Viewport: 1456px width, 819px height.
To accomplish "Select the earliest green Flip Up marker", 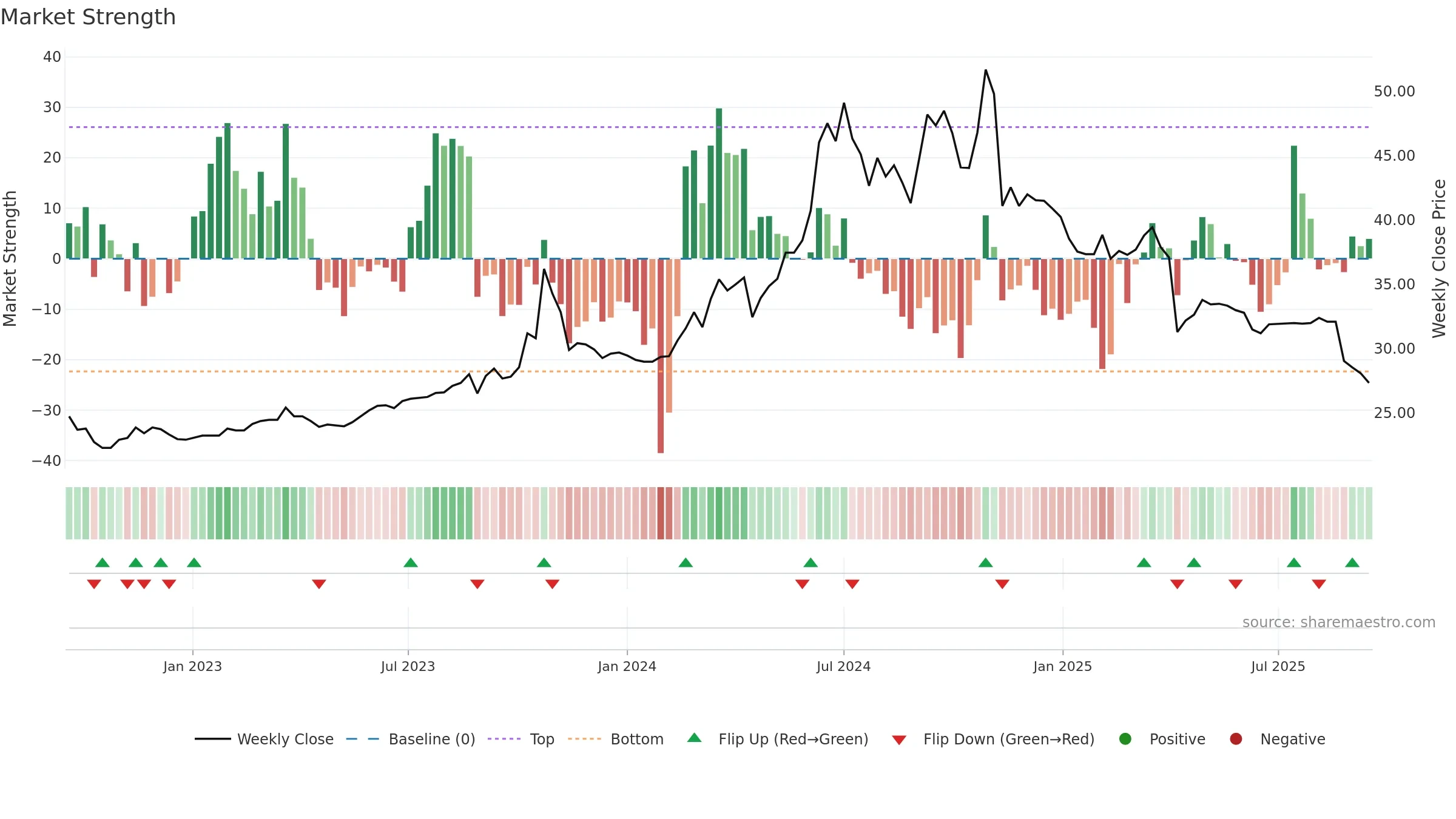I will [x=103, y=562].
